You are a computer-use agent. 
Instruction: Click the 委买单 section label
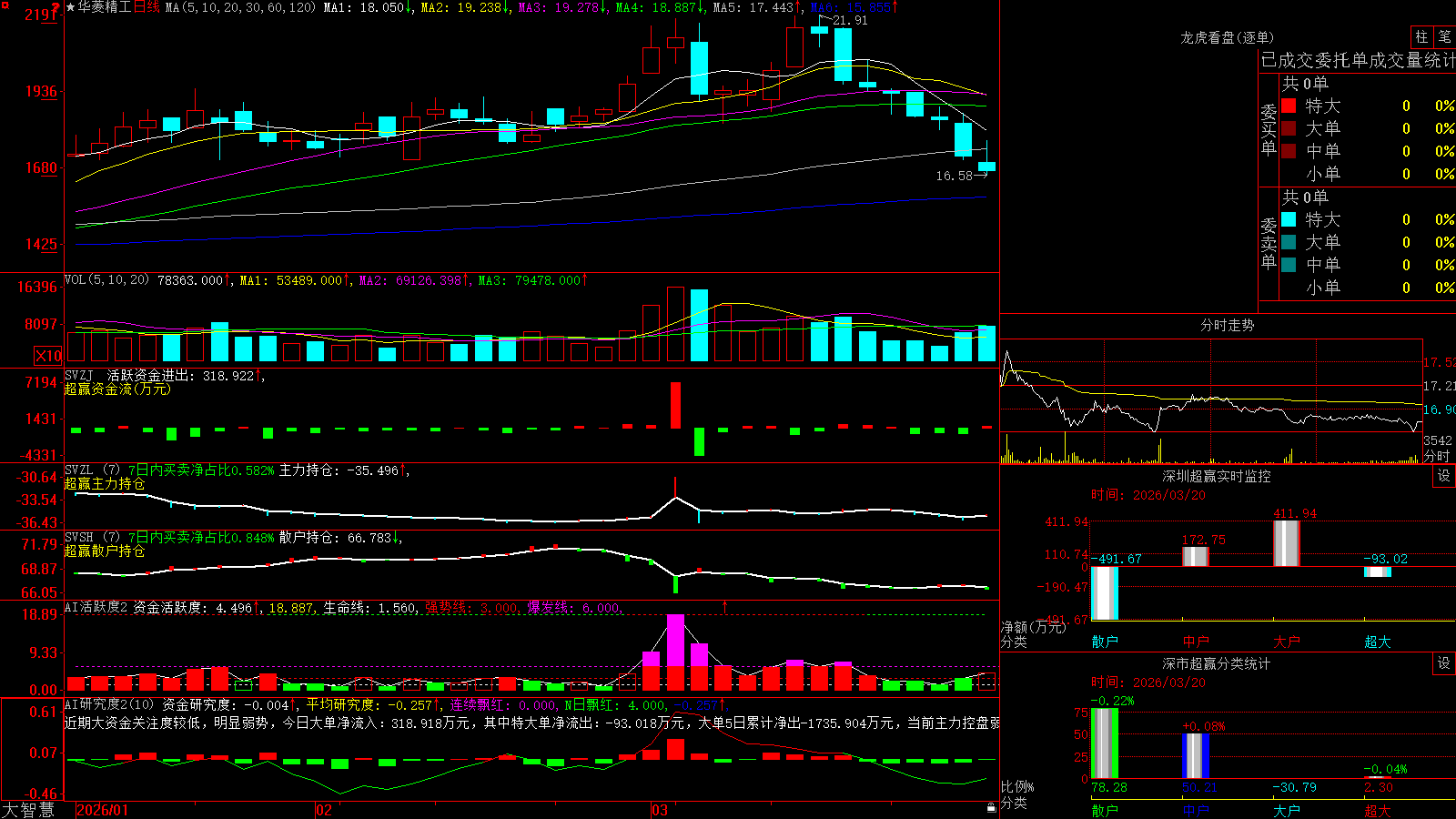pos(1269,129)
